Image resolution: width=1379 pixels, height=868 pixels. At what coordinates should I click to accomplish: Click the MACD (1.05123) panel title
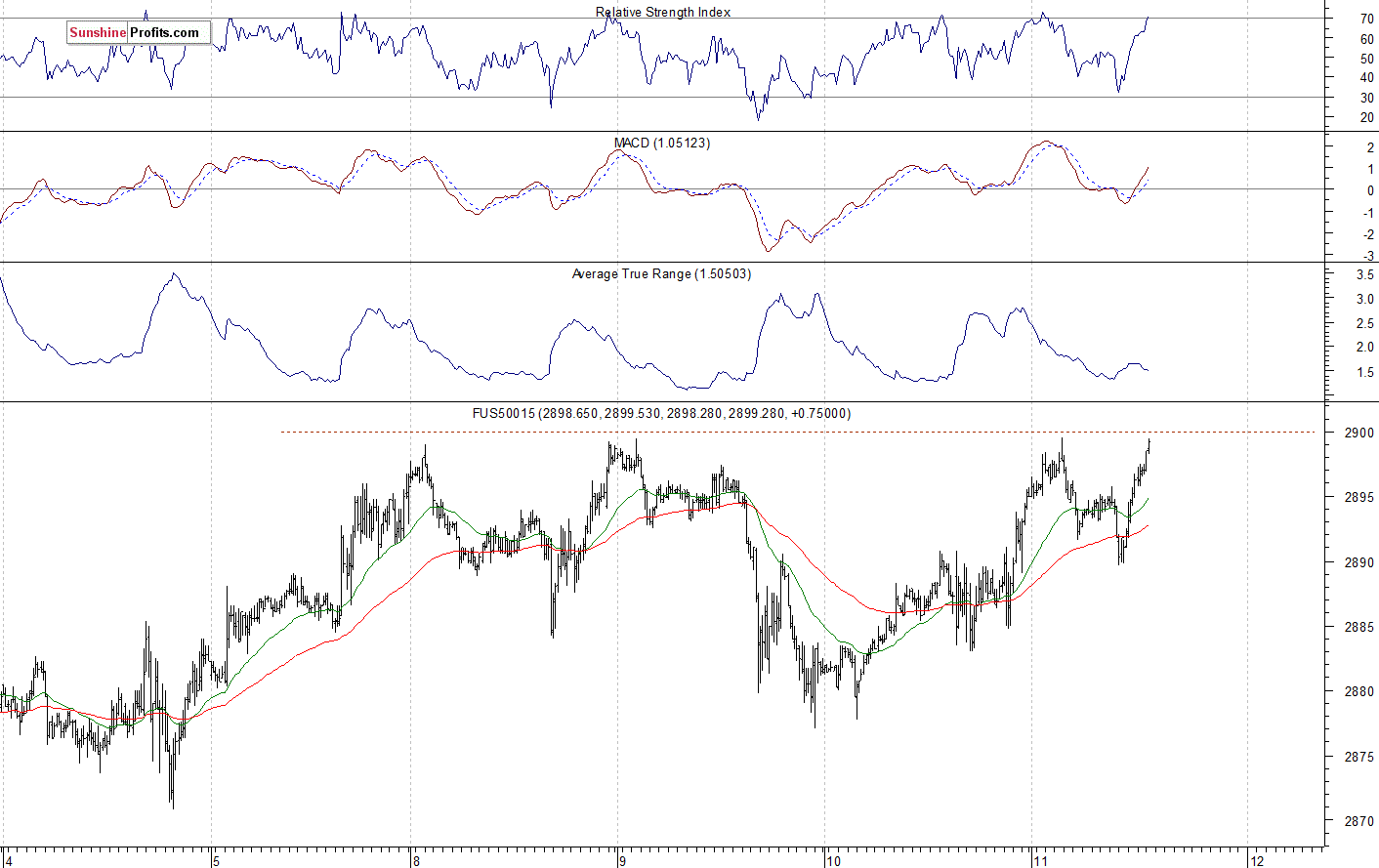tap(662, 143)
